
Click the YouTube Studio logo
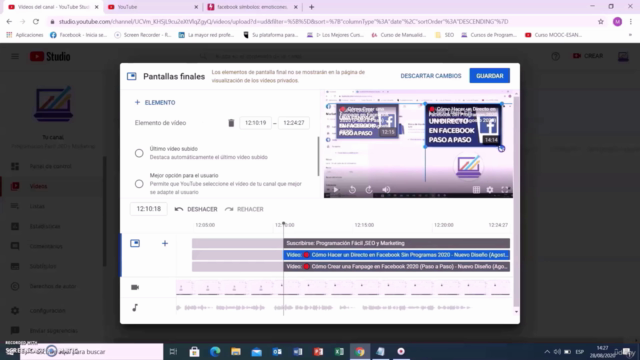(x=50, y=56)
